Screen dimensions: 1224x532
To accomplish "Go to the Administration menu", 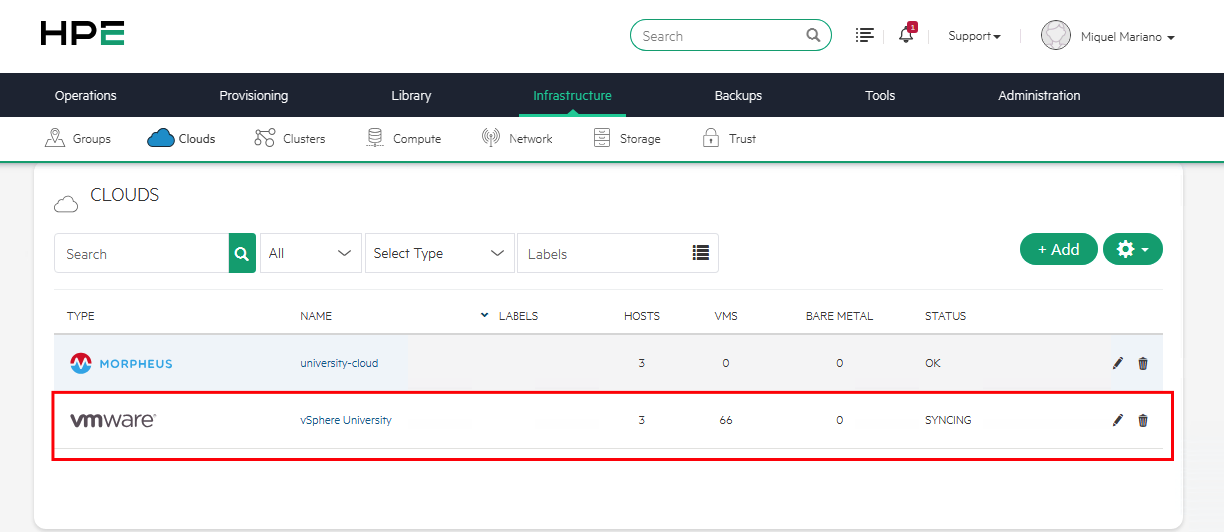I will click(1039, 96).
